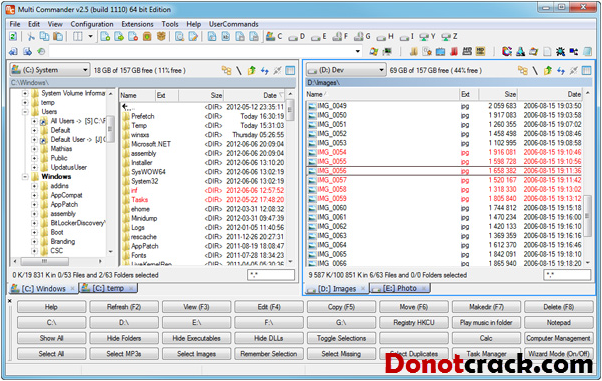602x381 pixels.
Task: Open network drive Z from toolbar
Action: 450,36
